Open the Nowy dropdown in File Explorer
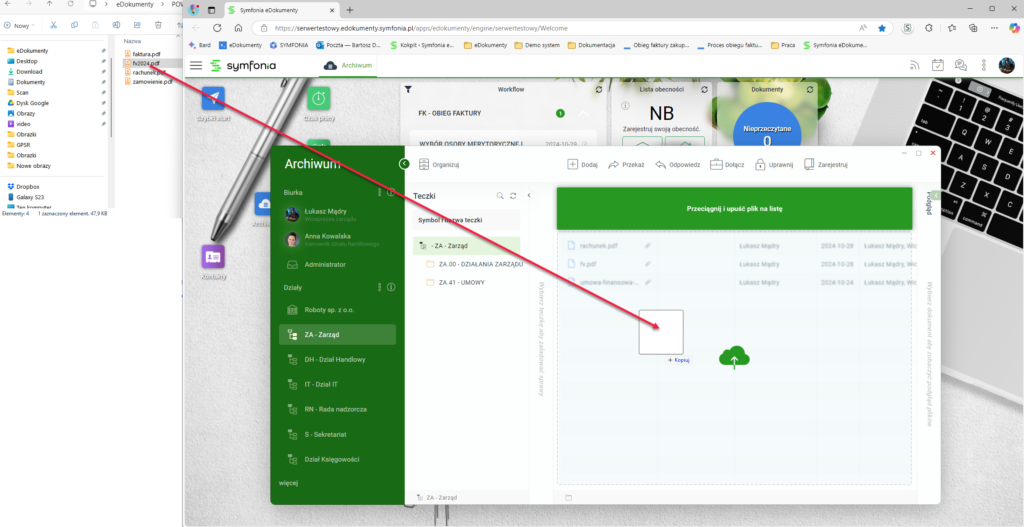This screenshot has width=1024, height=527. (21, 25)
